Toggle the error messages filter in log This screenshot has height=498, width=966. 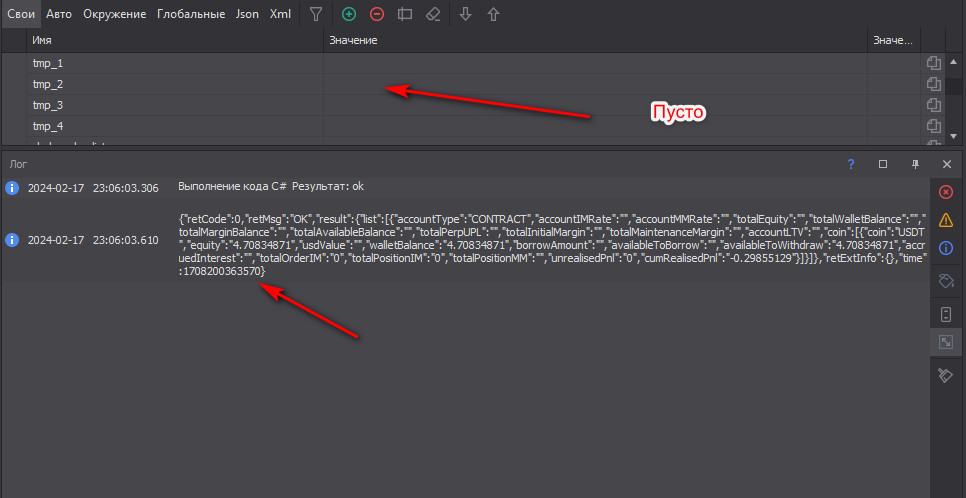946,192
